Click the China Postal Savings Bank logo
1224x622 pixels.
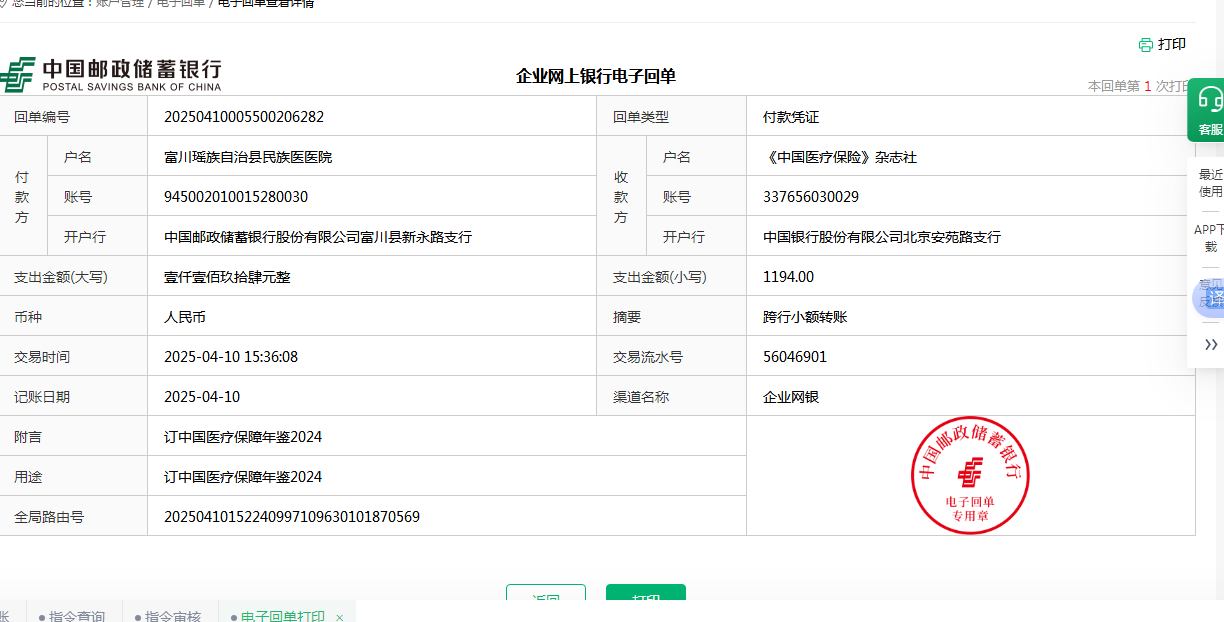pos(111,74)
